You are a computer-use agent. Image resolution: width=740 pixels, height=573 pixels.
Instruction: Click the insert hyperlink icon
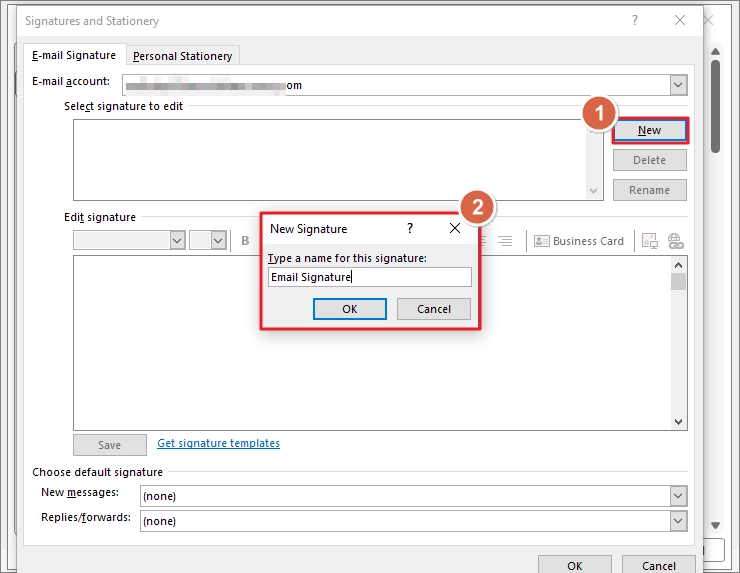point(676,241)
